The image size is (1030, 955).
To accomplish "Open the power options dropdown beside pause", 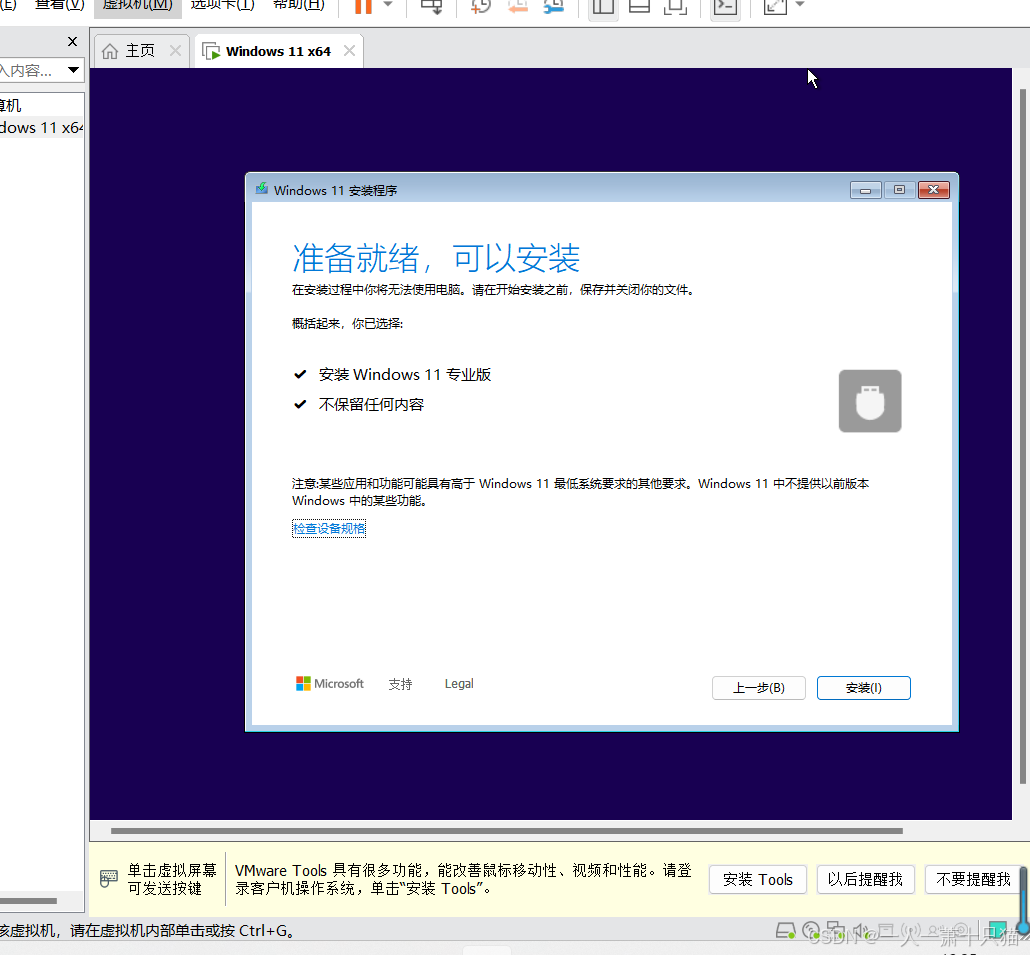I will tap(388, 4).
